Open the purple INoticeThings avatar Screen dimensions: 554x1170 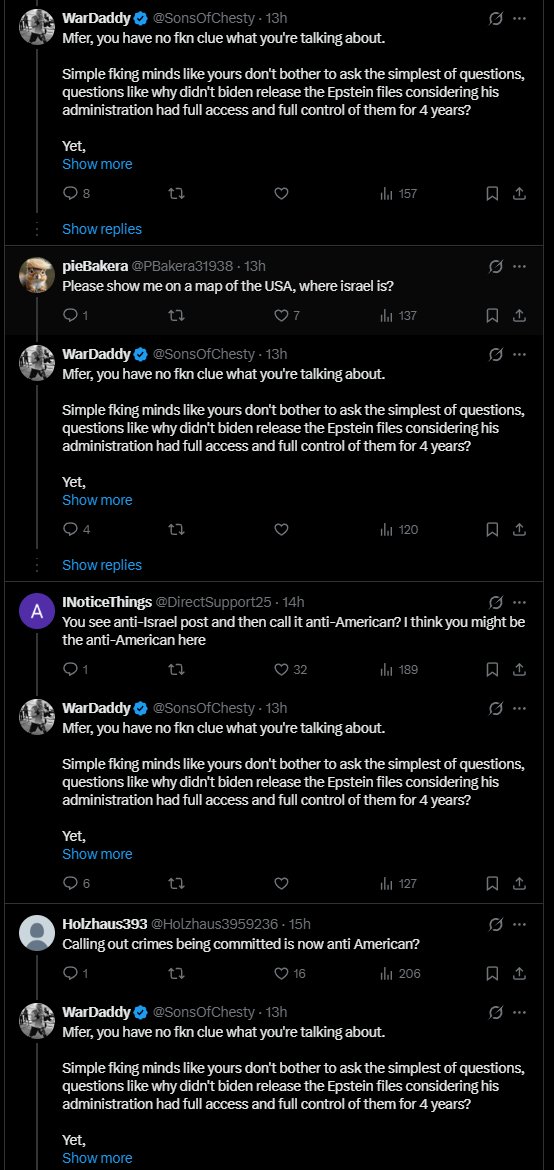coord(37,610)
